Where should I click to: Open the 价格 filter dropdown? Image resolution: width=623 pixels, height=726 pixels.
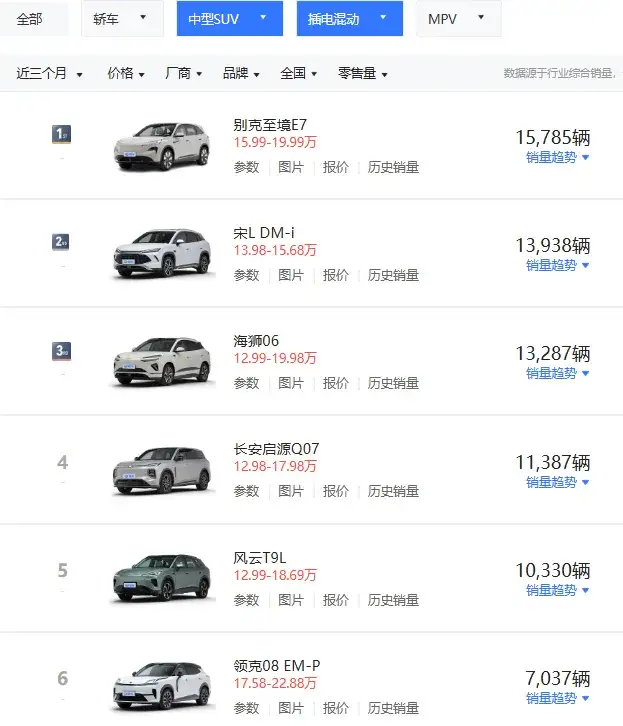click(x=126, y=73)
